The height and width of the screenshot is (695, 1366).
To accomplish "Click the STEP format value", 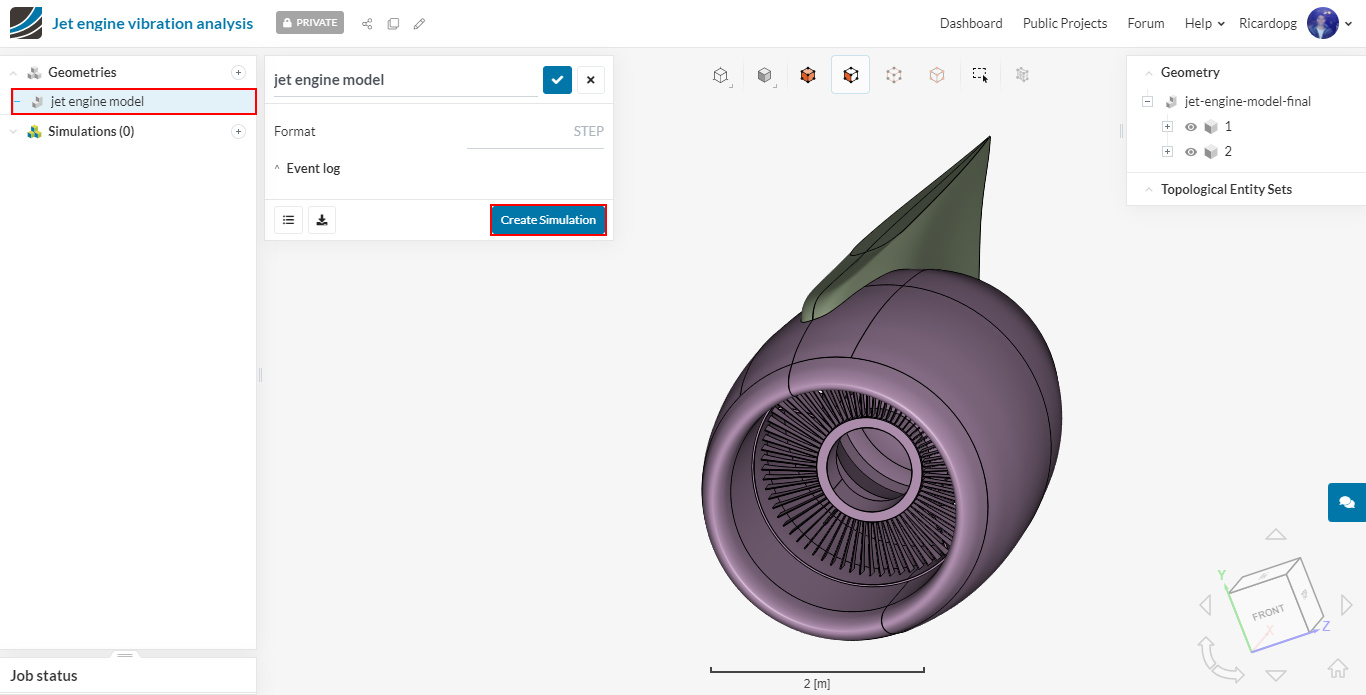I will pos(588,131).
